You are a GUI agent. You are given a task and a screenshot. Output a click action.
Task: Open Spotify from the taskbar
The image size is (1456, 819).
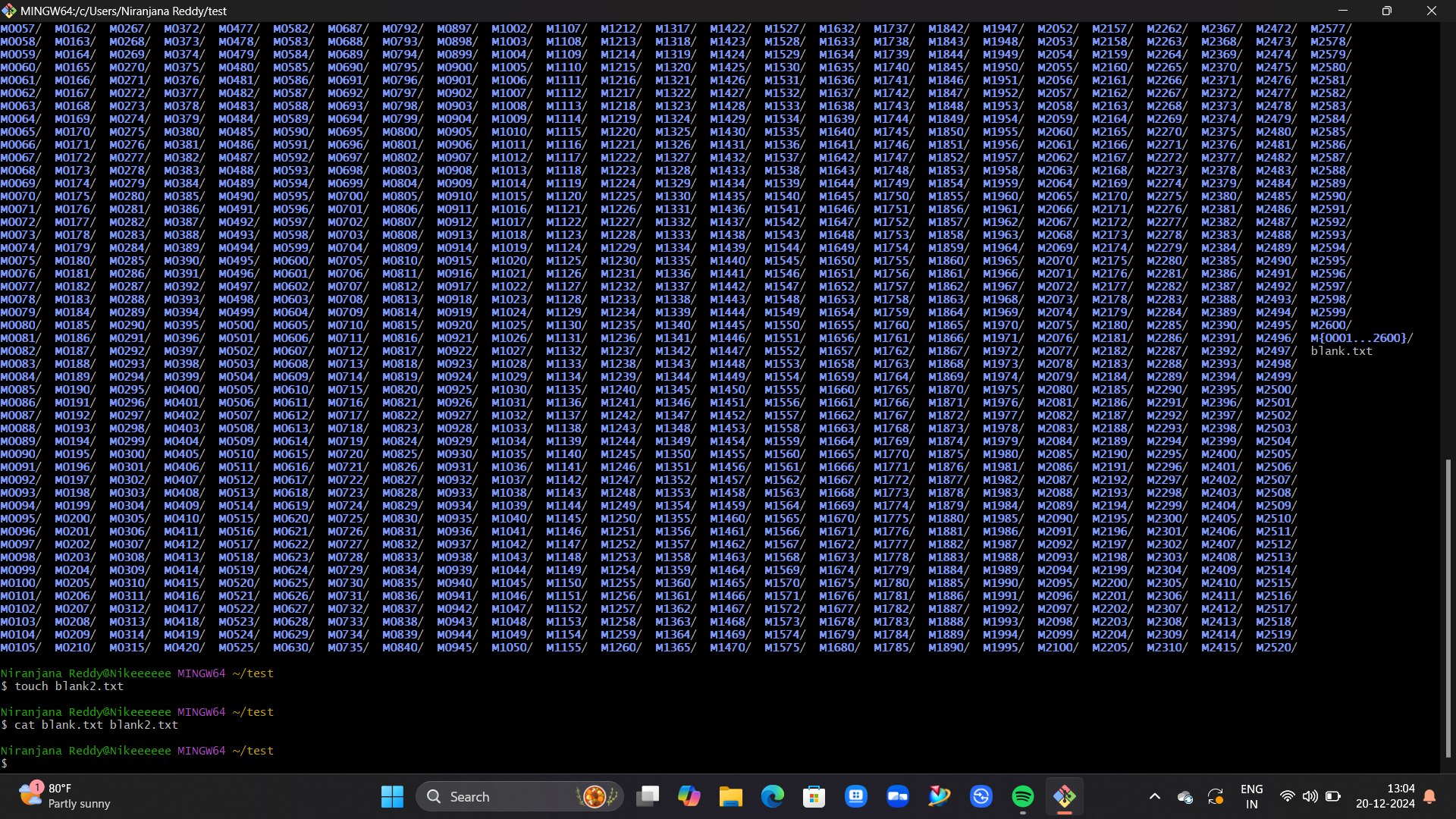[x=1022, y=796]
